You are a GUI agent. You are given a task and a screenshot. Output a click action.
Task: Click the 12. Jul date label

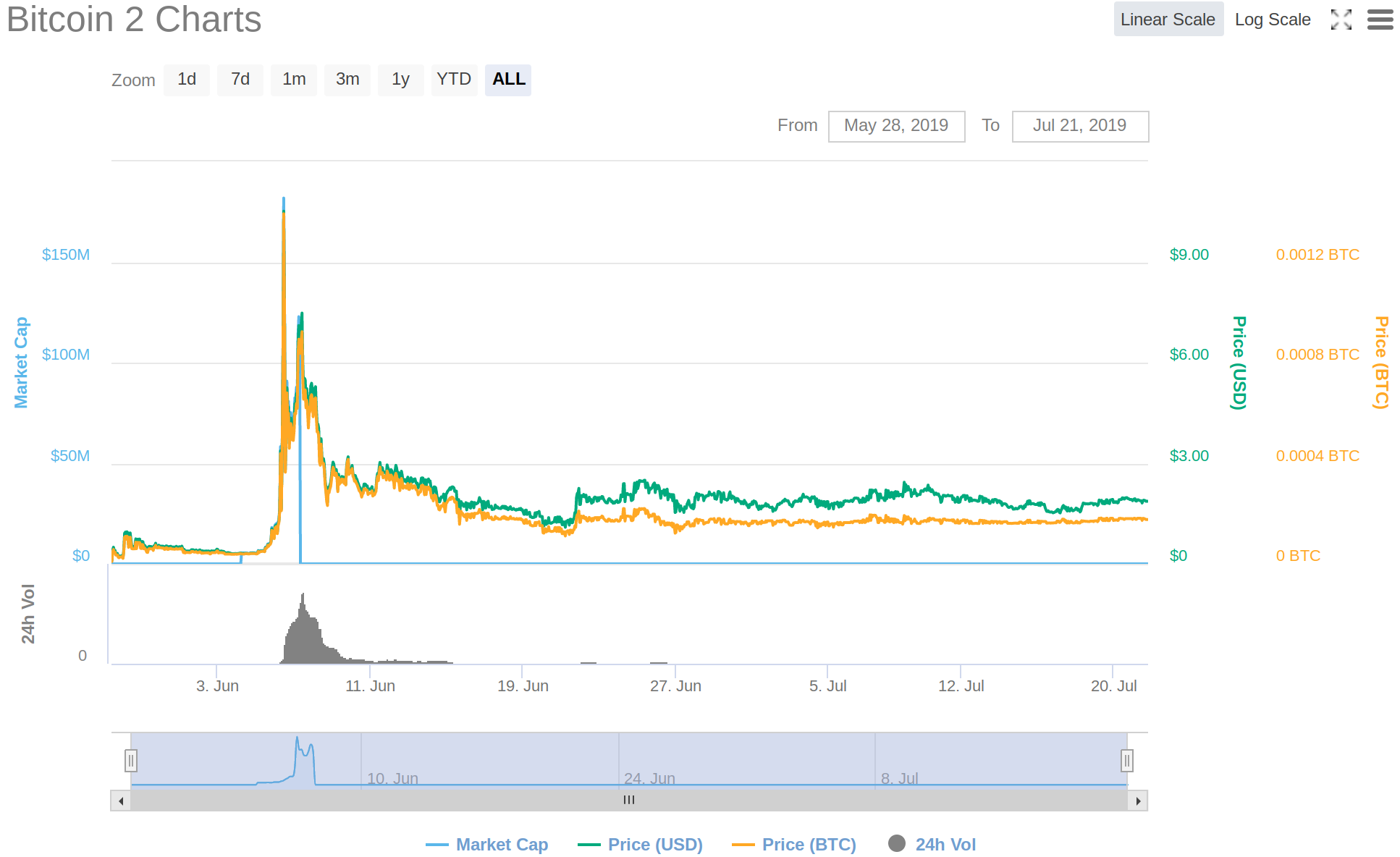[961, 686]
